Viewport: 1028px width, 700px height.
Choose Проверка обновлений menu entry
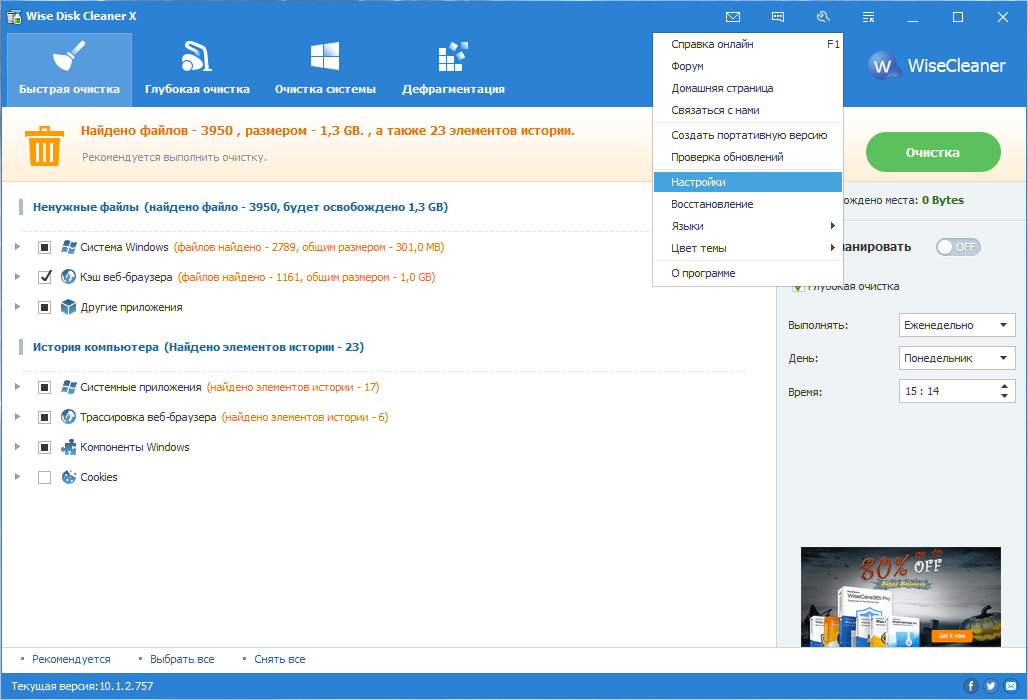tap(747, 157)
